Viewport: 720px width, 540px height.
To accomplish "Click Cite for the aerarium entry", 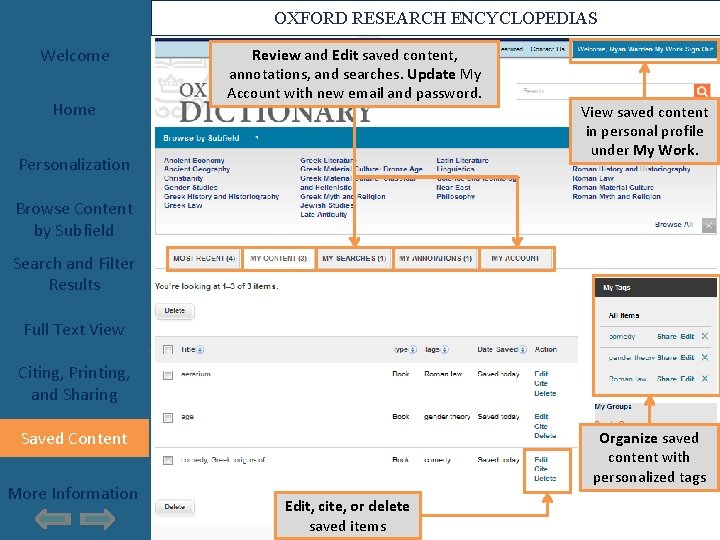I will point(541,383).
